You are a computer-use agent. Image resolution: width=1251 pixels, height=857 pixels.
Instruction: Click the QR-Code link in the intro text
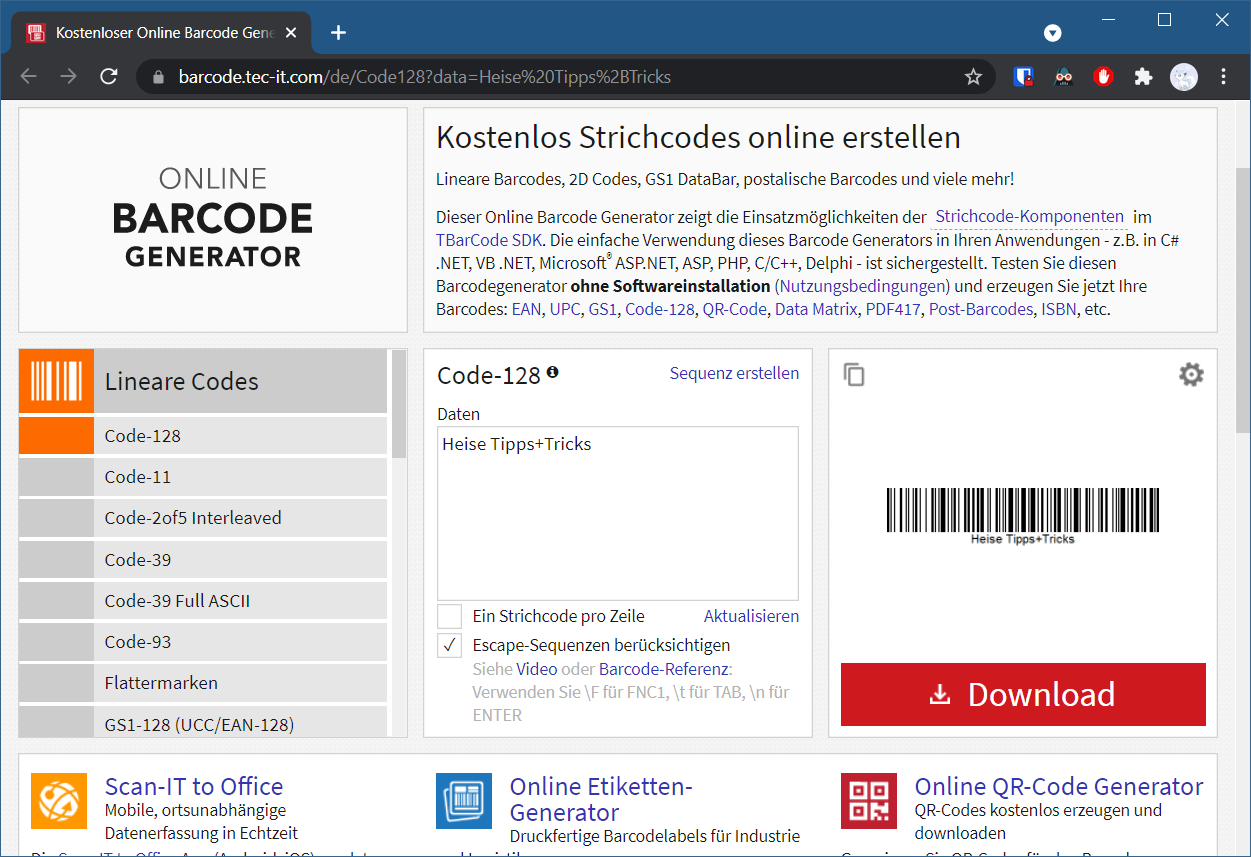(x=734, y=309)
